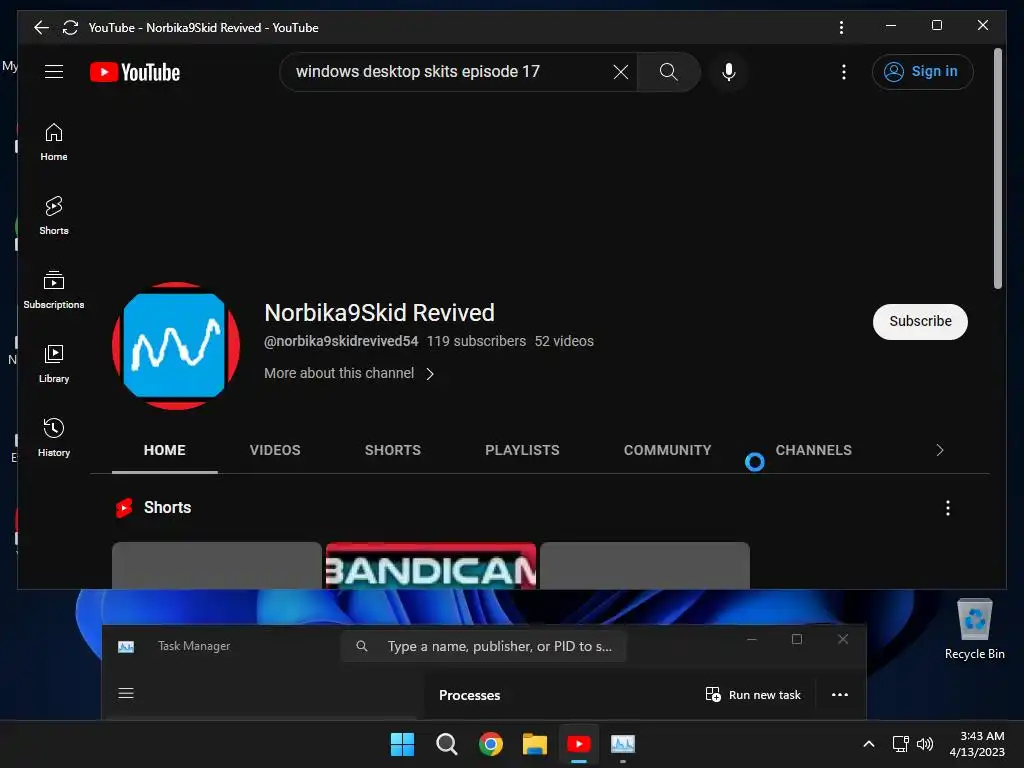Switch to Task Manager in taskbar

coord(623,744)
